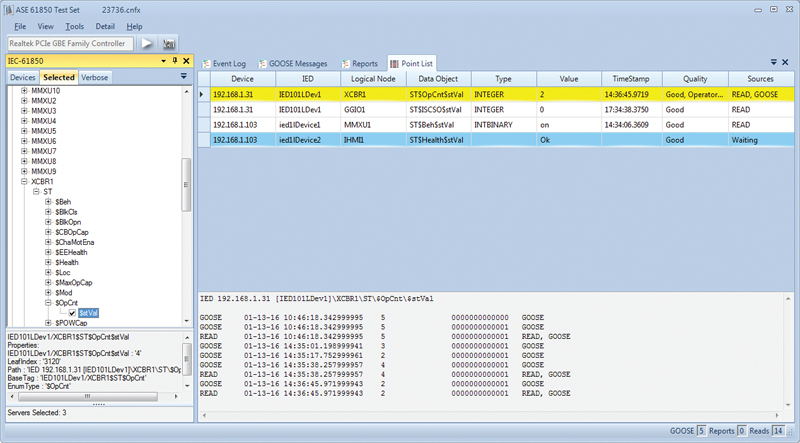Close the IEC-61850 side panel
800x443 pixels.
pos(184,62)
